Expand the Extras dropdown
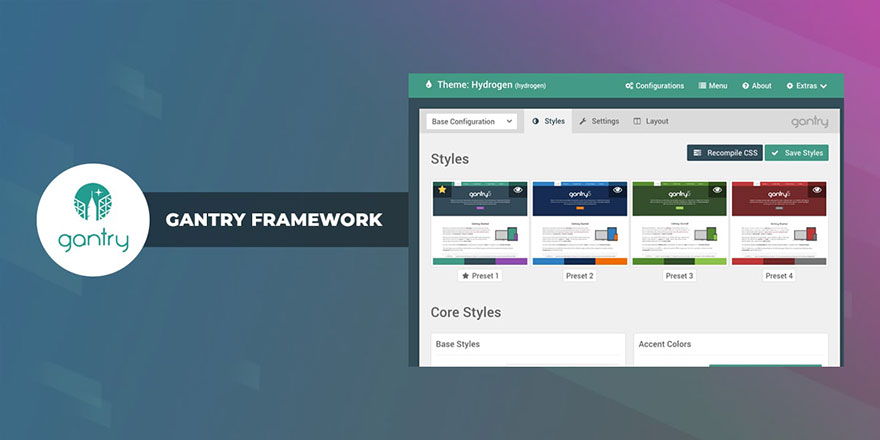Image resolution: width=880 pixels, height=440 pixels. click(x=806, y=86)
